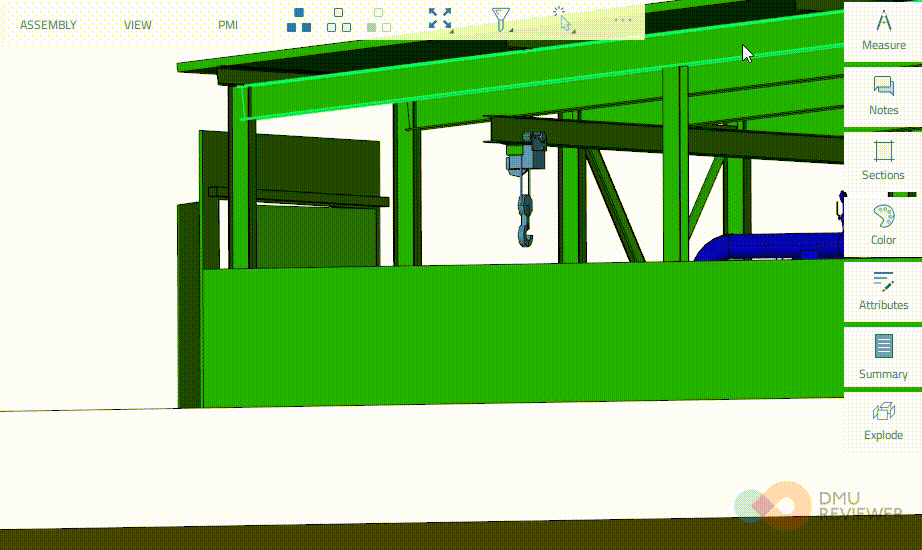The image size is (922, 550).
Task: Open the Attributes panel
Action: (x=883, y=291)
